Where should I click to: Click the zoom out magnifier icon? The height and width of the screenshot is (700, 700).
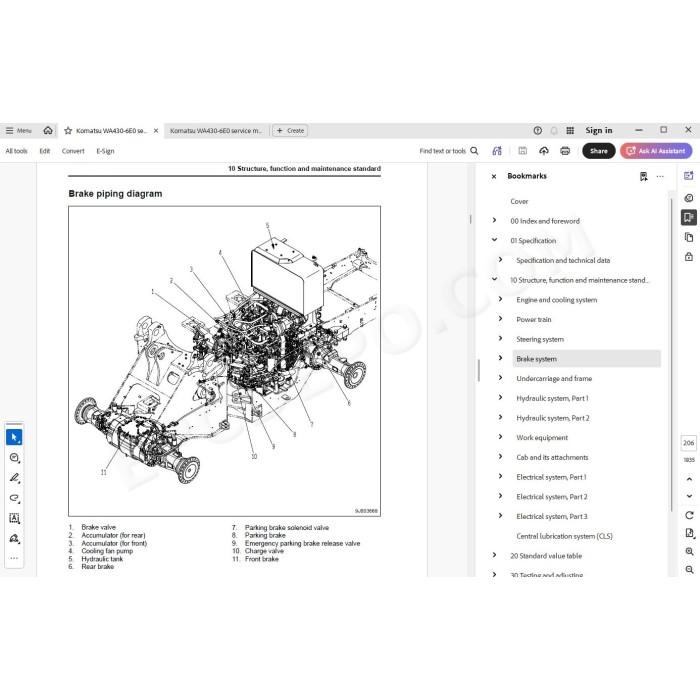[x=689, y=570]
